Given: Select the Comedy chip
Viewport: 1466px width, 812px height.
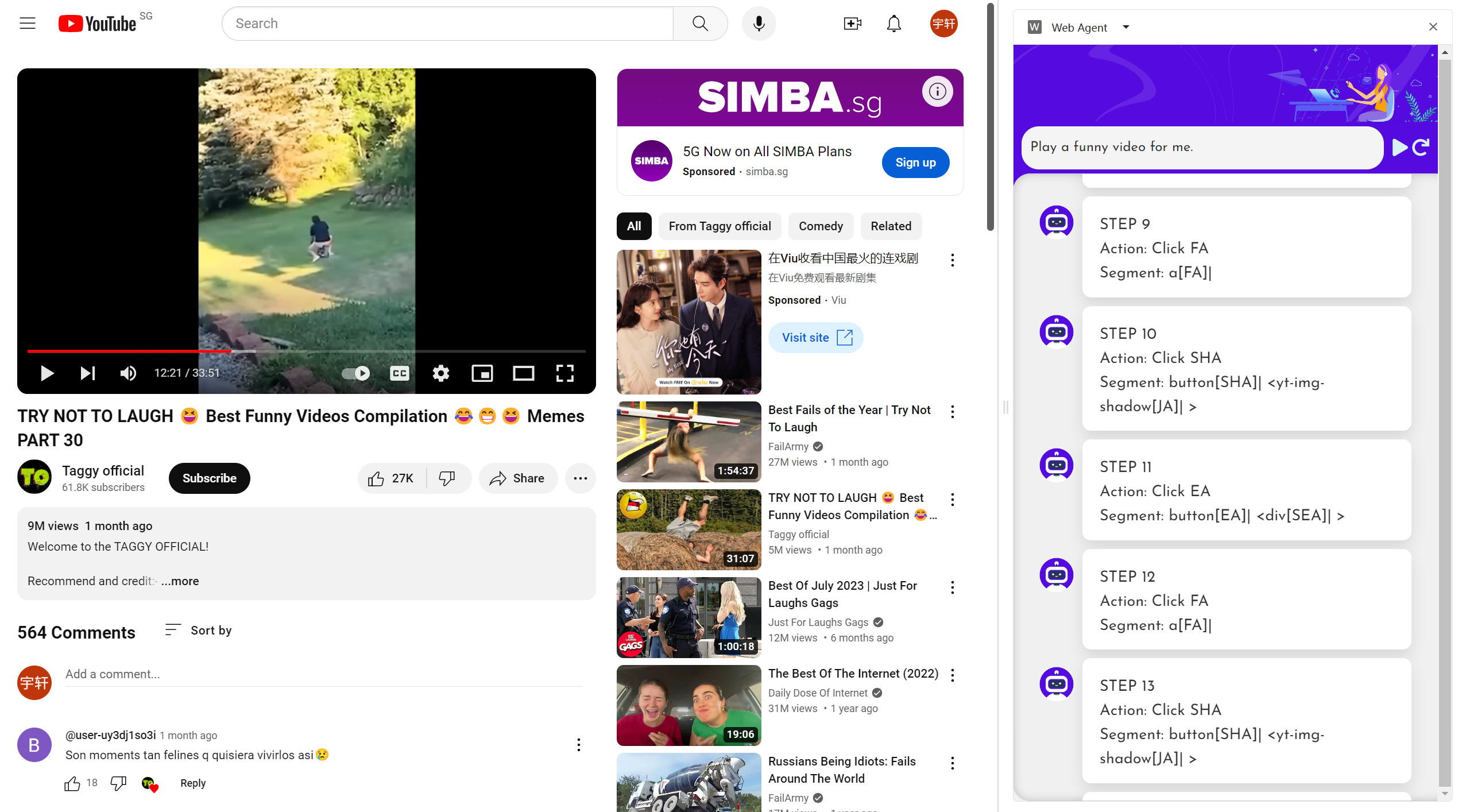Looking at the screenshot, I should (821, 226).
